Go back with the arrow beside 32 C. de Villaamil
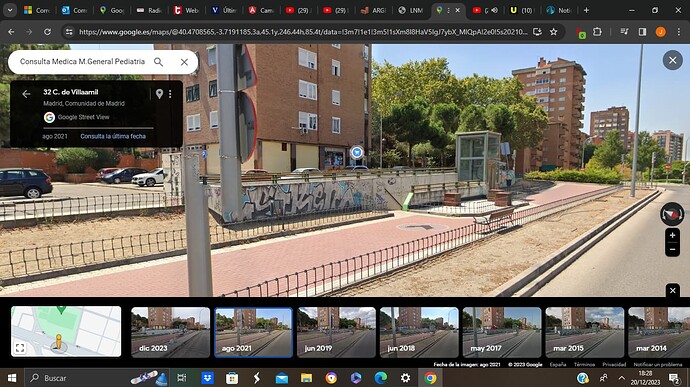 tap(26, 94)
